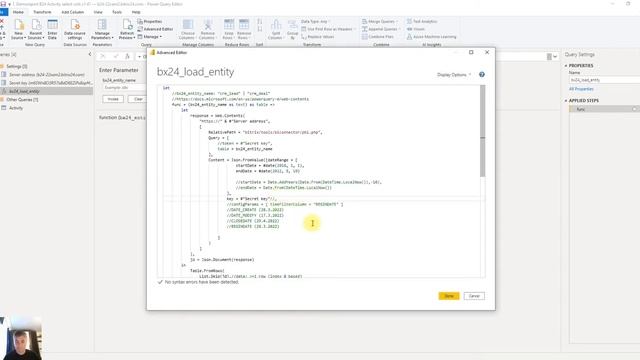
Task: Click the Clear button under Enter Parameter
Action: [138, 99]
